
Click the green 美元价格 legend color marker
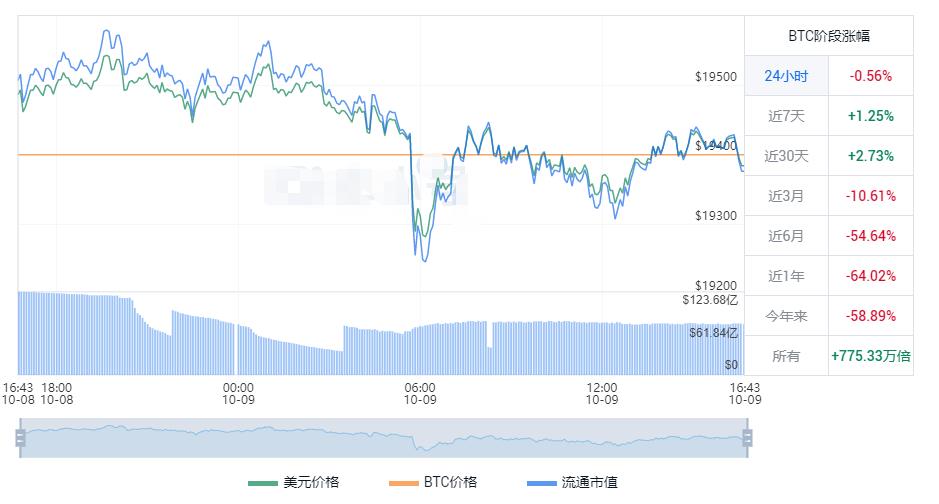[x=262, y=483]
